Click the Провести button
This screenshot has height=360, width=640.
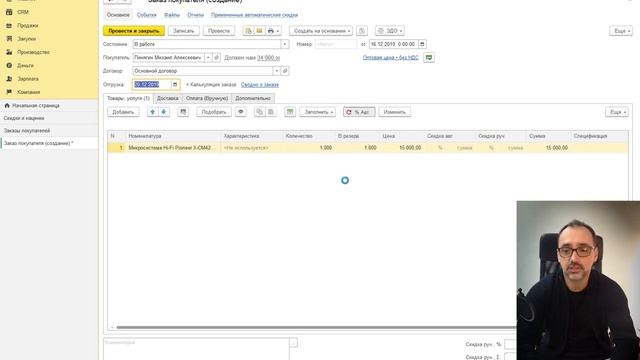[219, 31]
